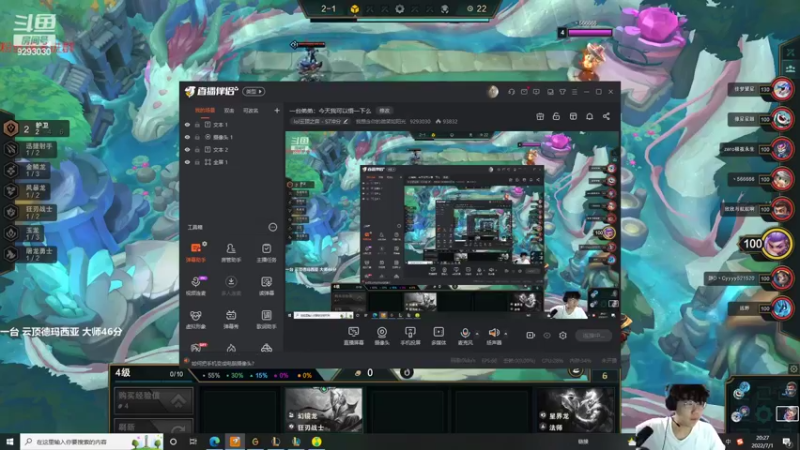The height and width of the screenshot is (450, 800).
Task: Hide the 文本 2 source
Action: (187, 149)
